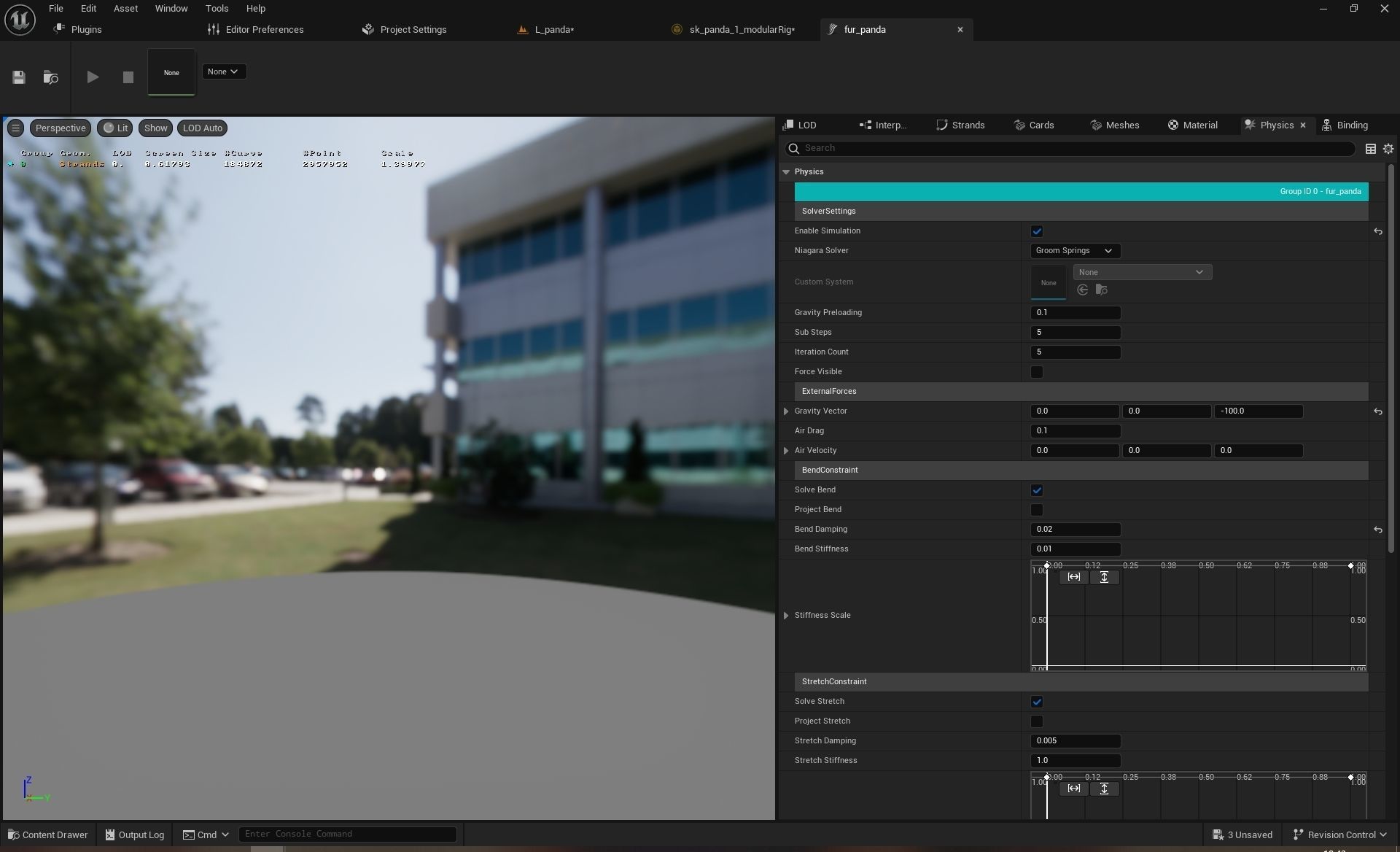This screenshot has height=852, width=1400.
Task: Click the property matrix grid icon
Action: (x=1371, y=149)
